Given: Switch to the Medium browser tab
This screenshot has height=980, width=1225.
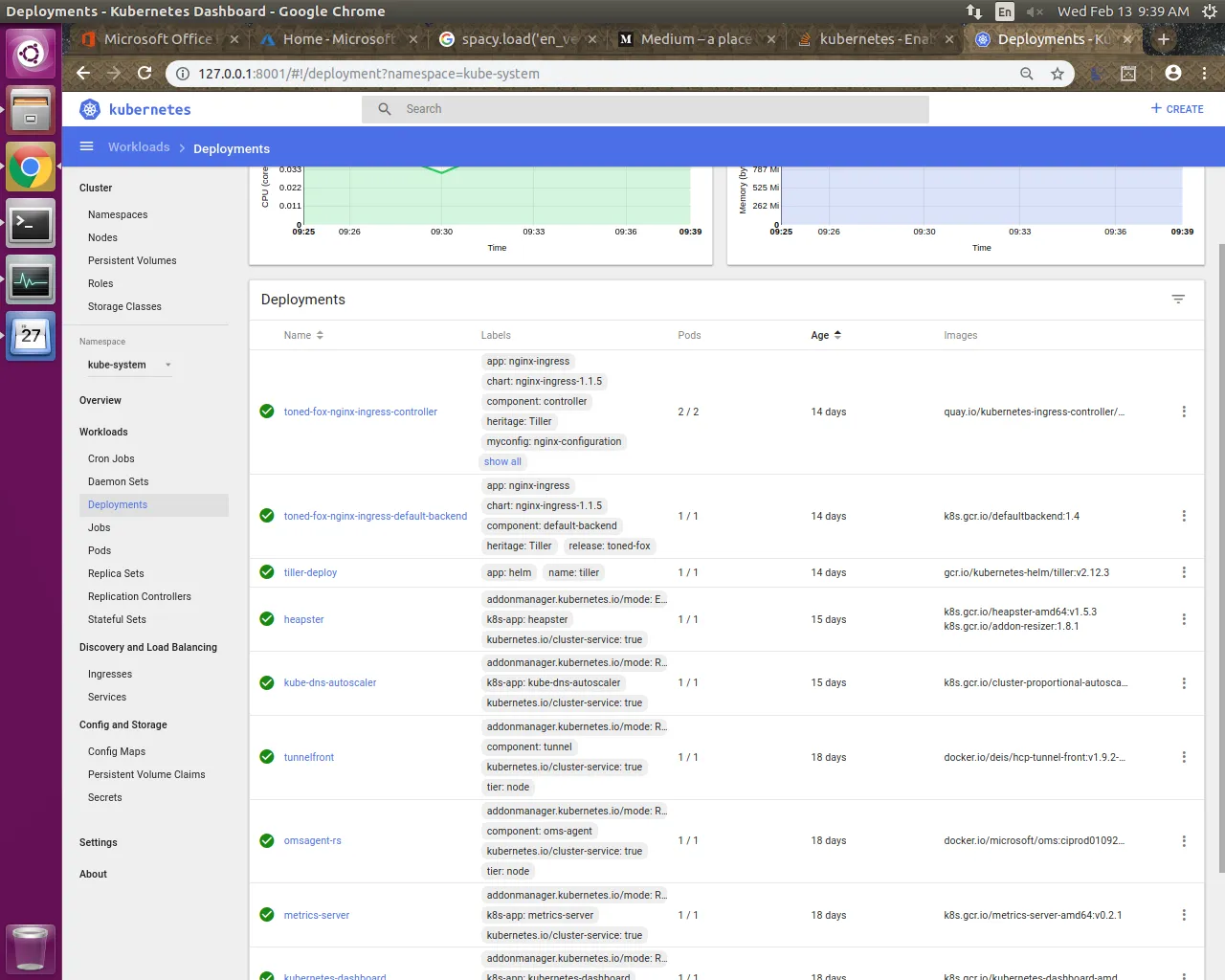Looking at the screenshot, I should (x=696, y=39).
